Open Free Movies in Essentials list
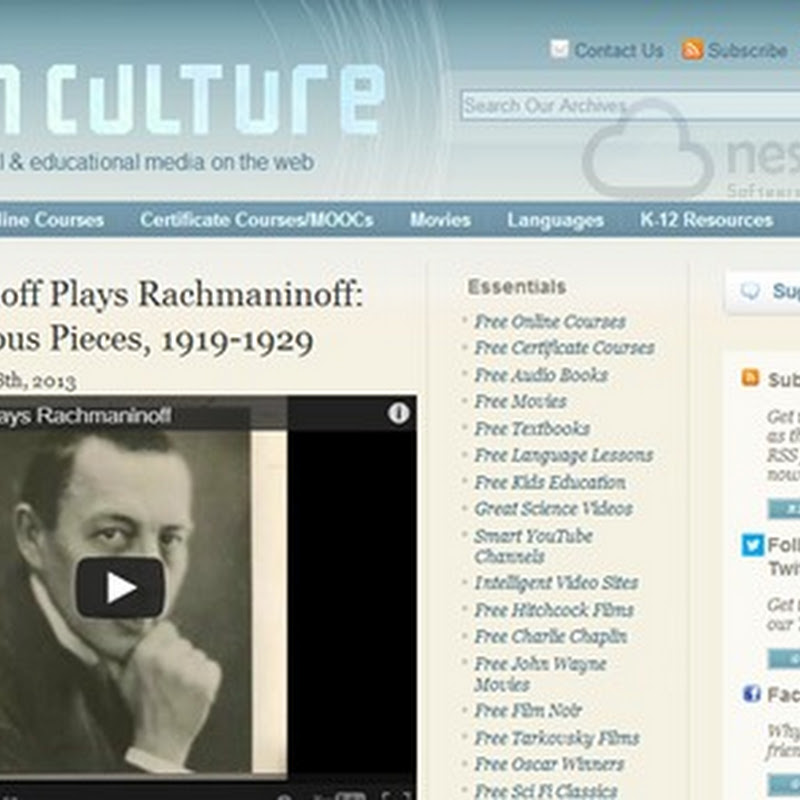800x800 pixels. pos(520,402)
